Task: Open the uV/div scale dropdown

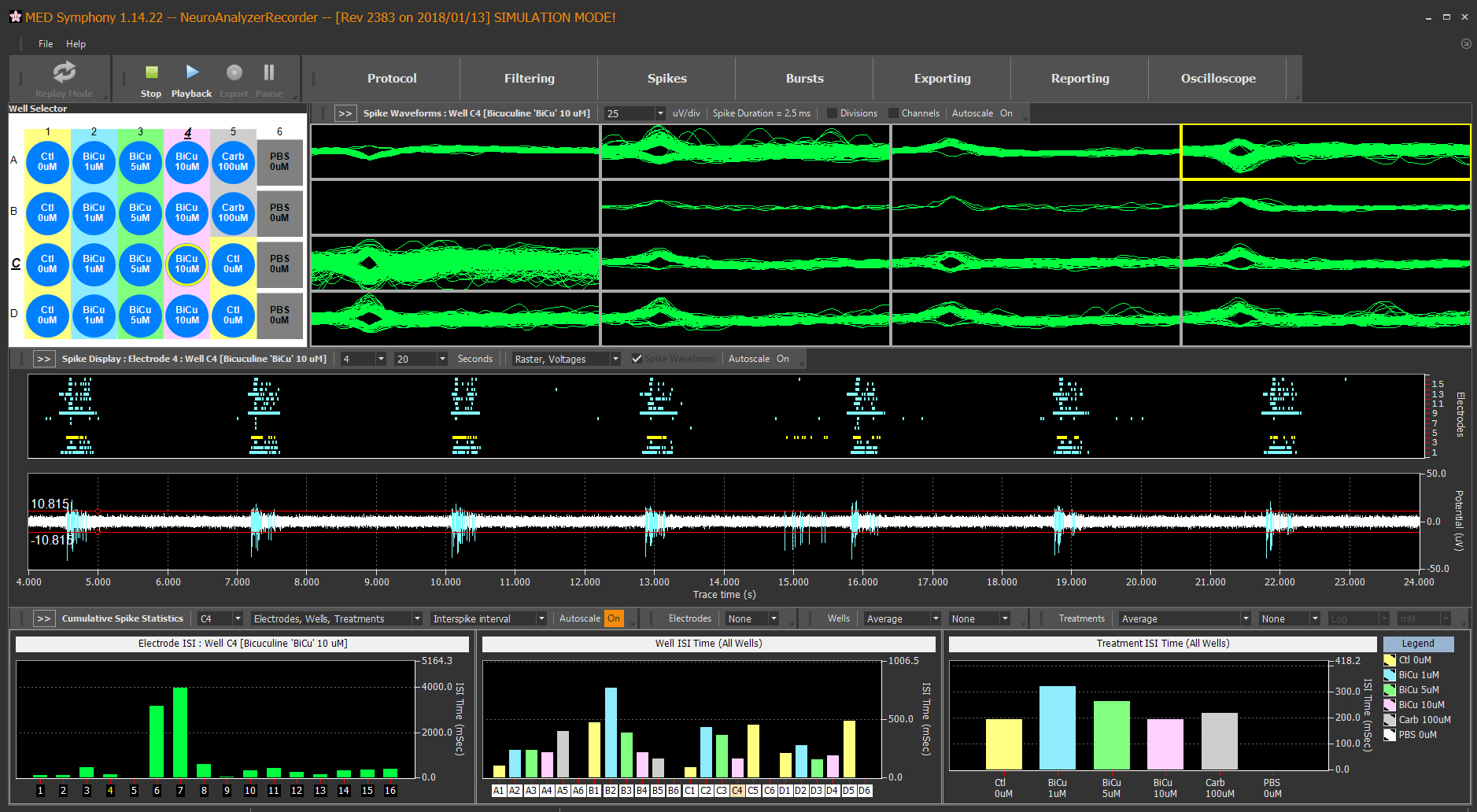Action: click(x=659, y=113)
